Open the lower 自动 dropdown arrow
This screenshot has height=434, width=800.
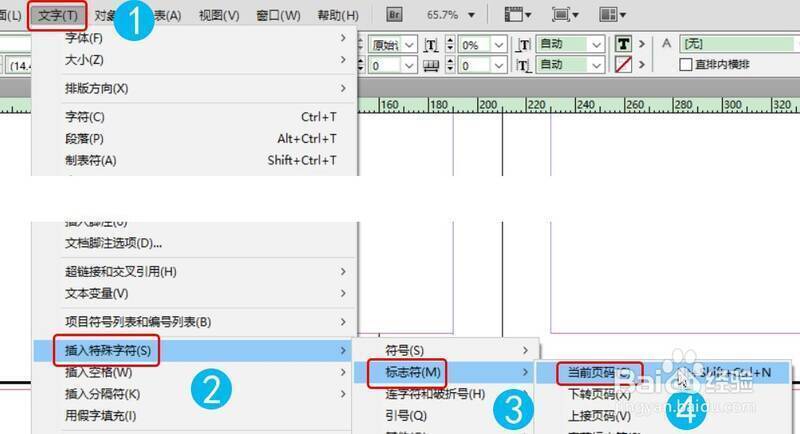tap(596, 65)
